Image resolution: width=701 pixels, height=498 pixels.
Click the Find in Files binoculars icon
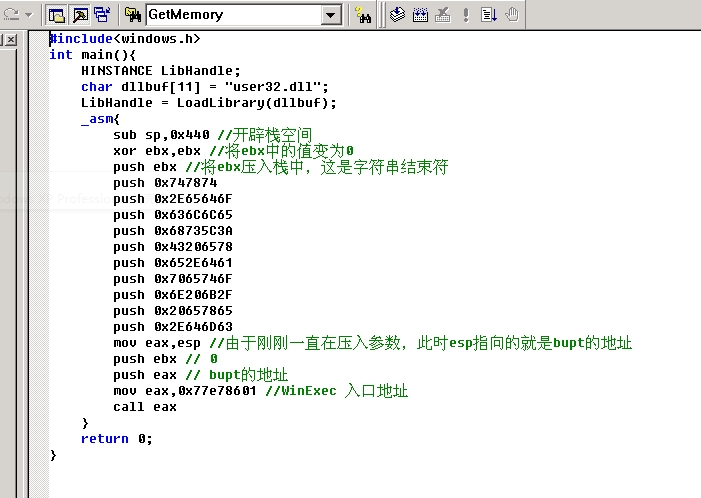tap(133, 15)
